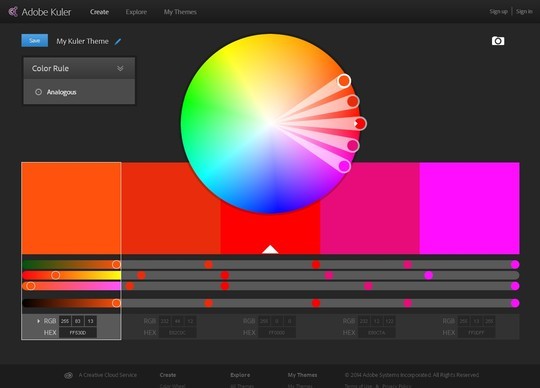Open the camera create-from-image icon
The width and height of the screenshot is (540, 388).
pos(498,41)
